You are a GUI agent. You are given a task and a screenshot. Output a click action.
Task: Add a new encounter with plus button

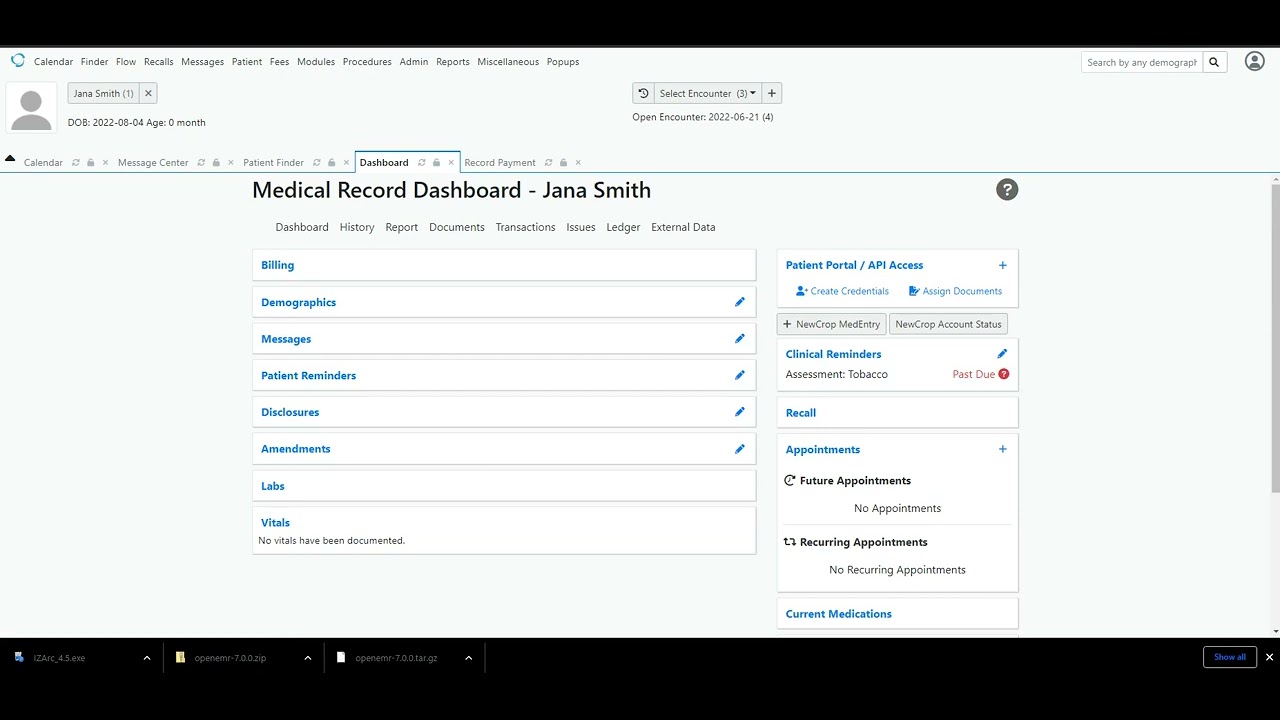click(x=771, y=93)
